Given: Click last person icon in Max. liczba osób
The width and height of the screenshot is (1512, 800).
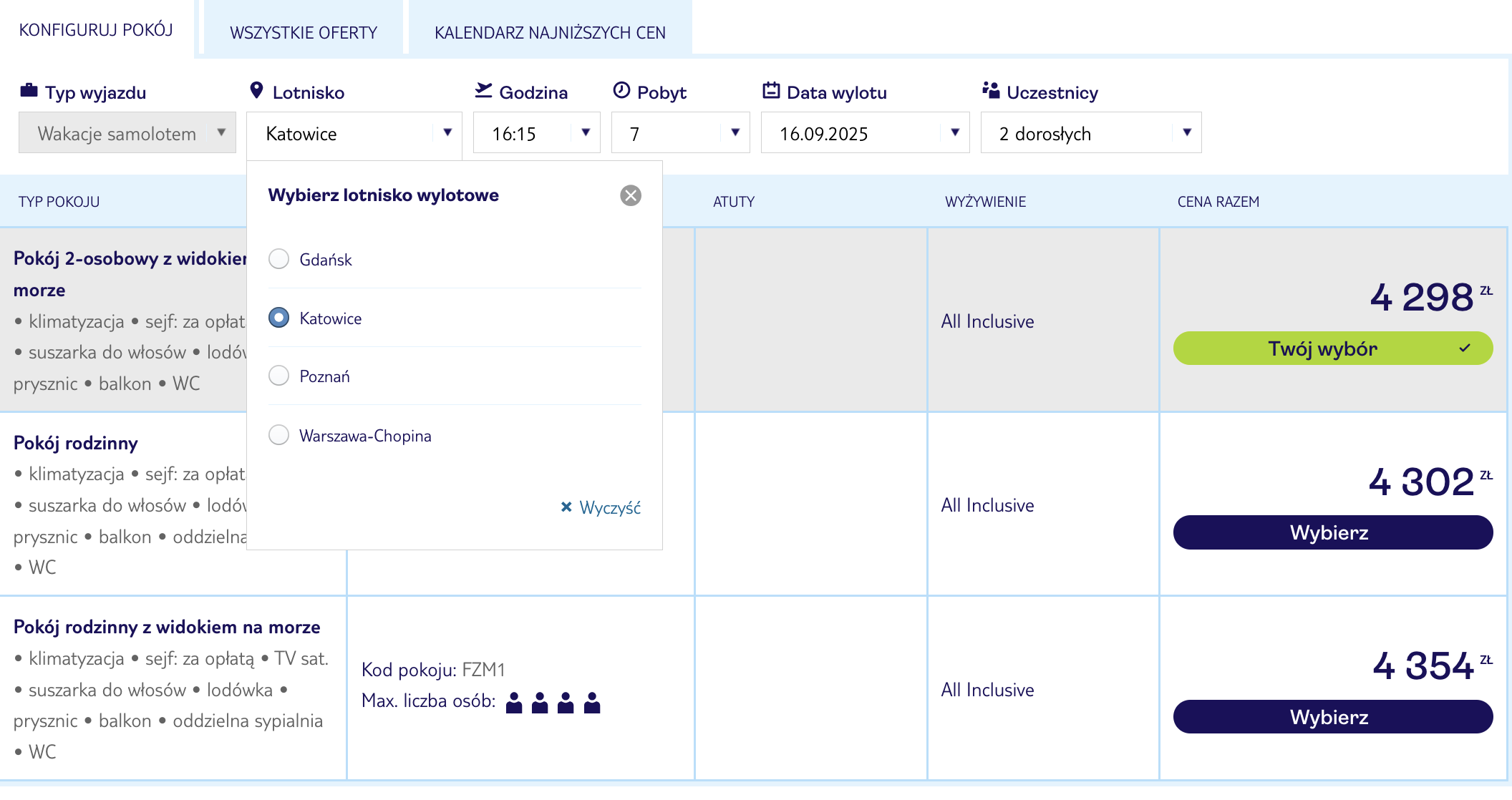Looking at the screenshot, I should click(592, 703).
